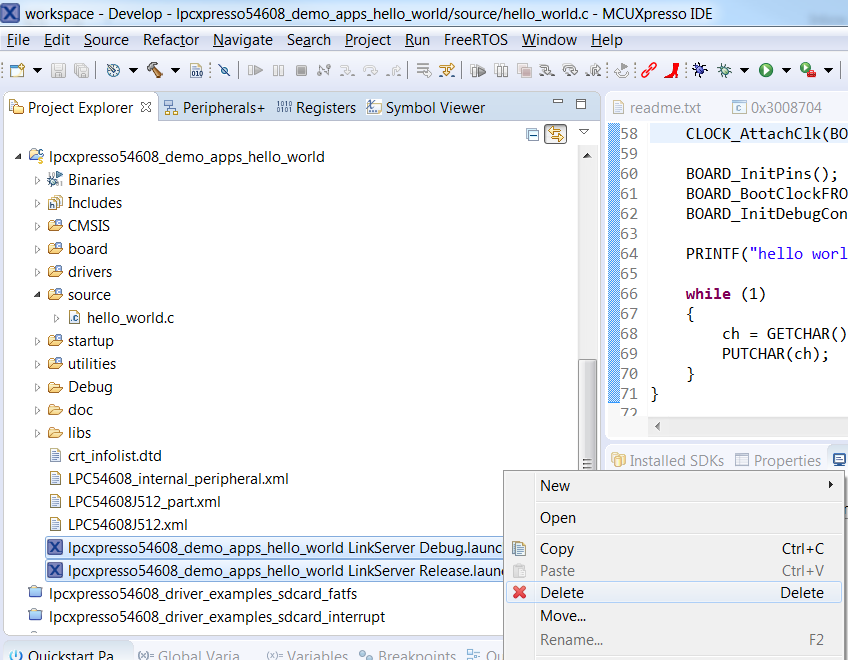Screen dimensions: 848x660
Task: Expand the drivers folder
Action: coord(37,272)
